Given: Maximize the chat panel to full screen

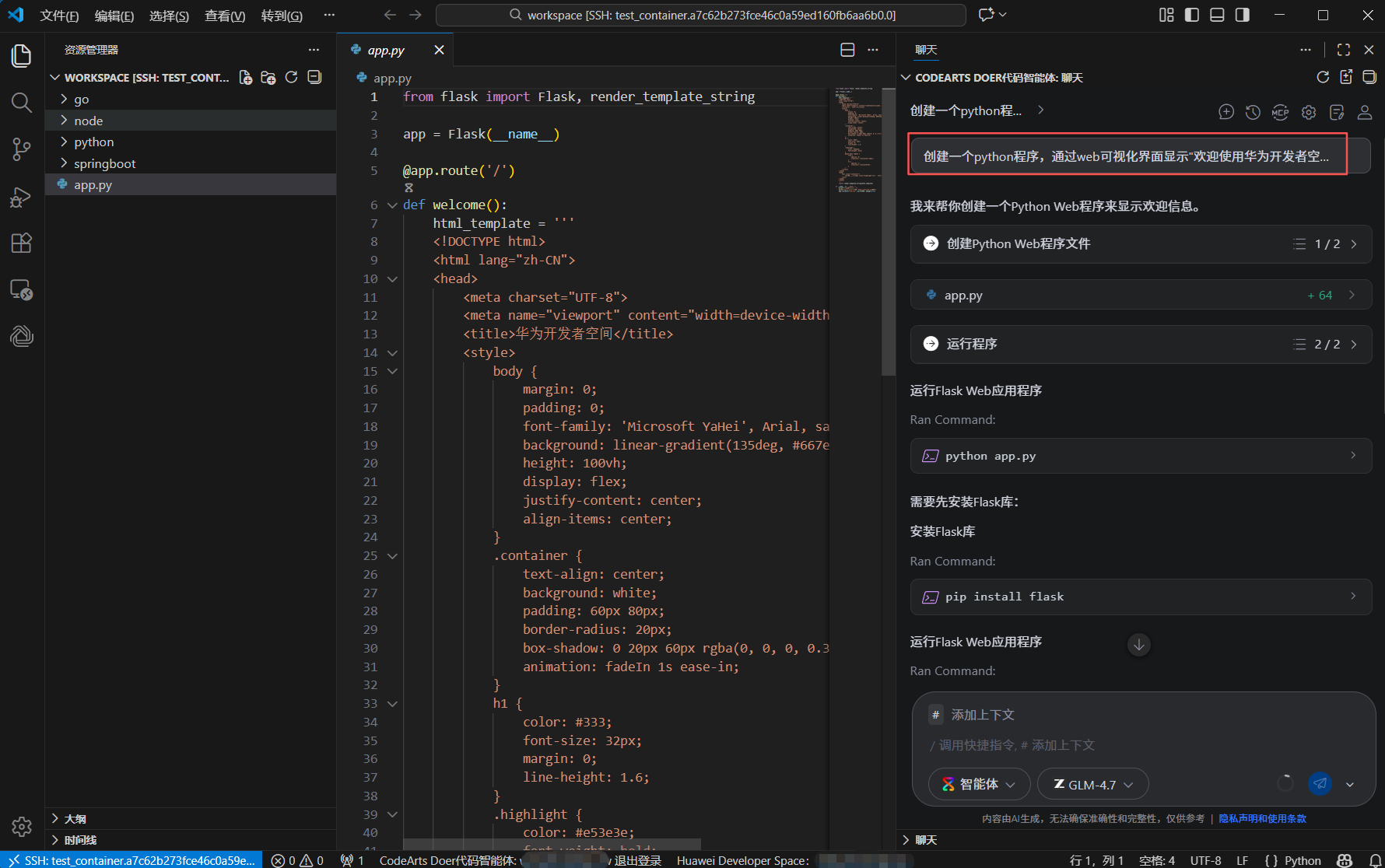Looking at the screenshot, I should [x=1344, y=50].
